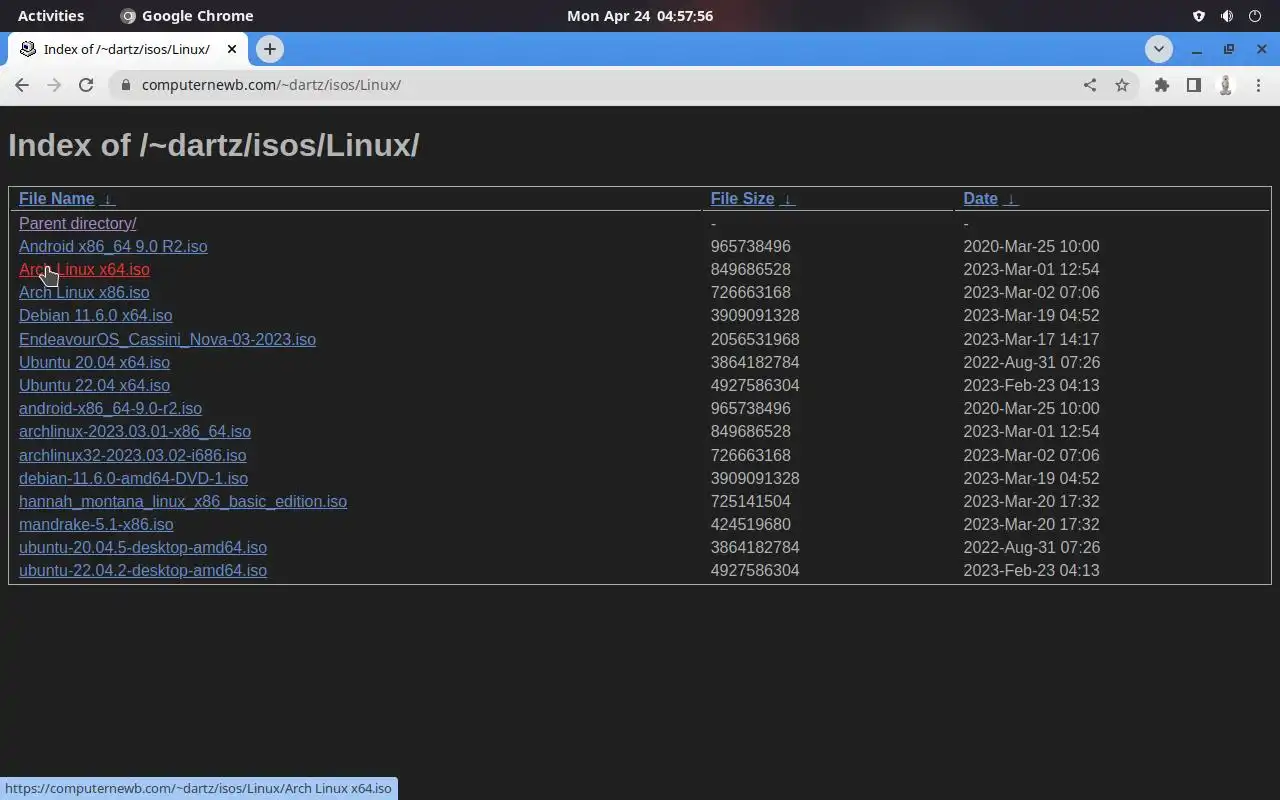The height and width of the screenshot is (800, 1280).
Task: Download ubuntu-22.04.2-desktop-amd64.iso
Action: click(143, 570)
